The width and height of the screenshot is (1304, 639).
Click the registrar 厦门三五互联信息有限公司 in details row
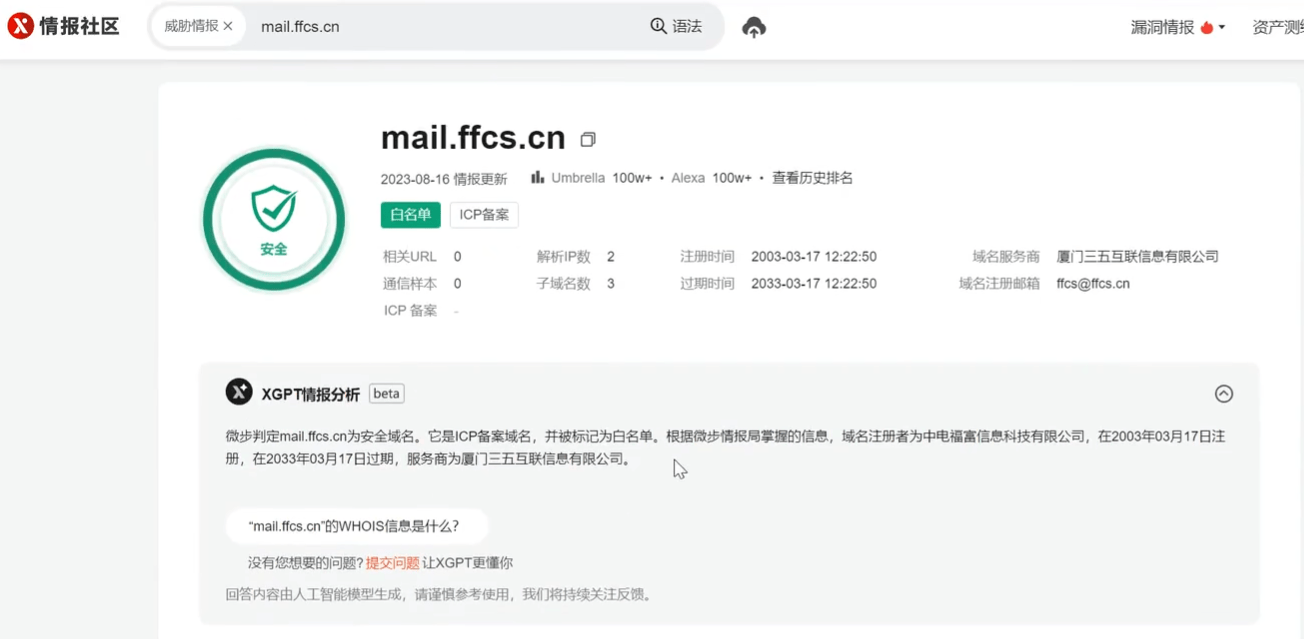click(1138, 257)
